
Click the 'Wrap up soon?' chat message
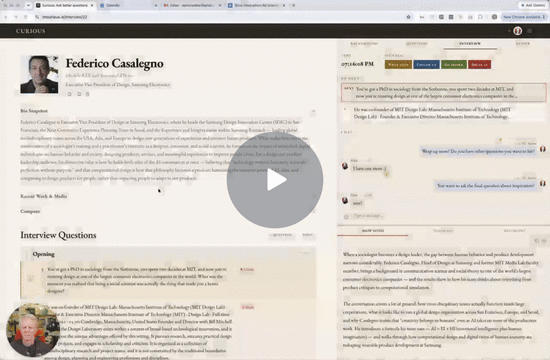click(478, 151)
